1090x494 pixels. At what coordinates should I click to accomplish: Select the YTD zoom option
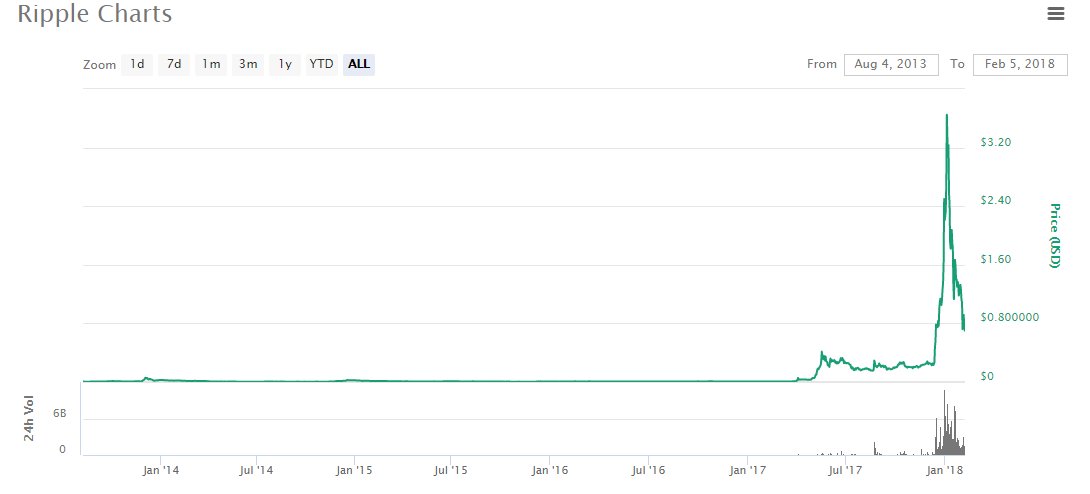322,65
